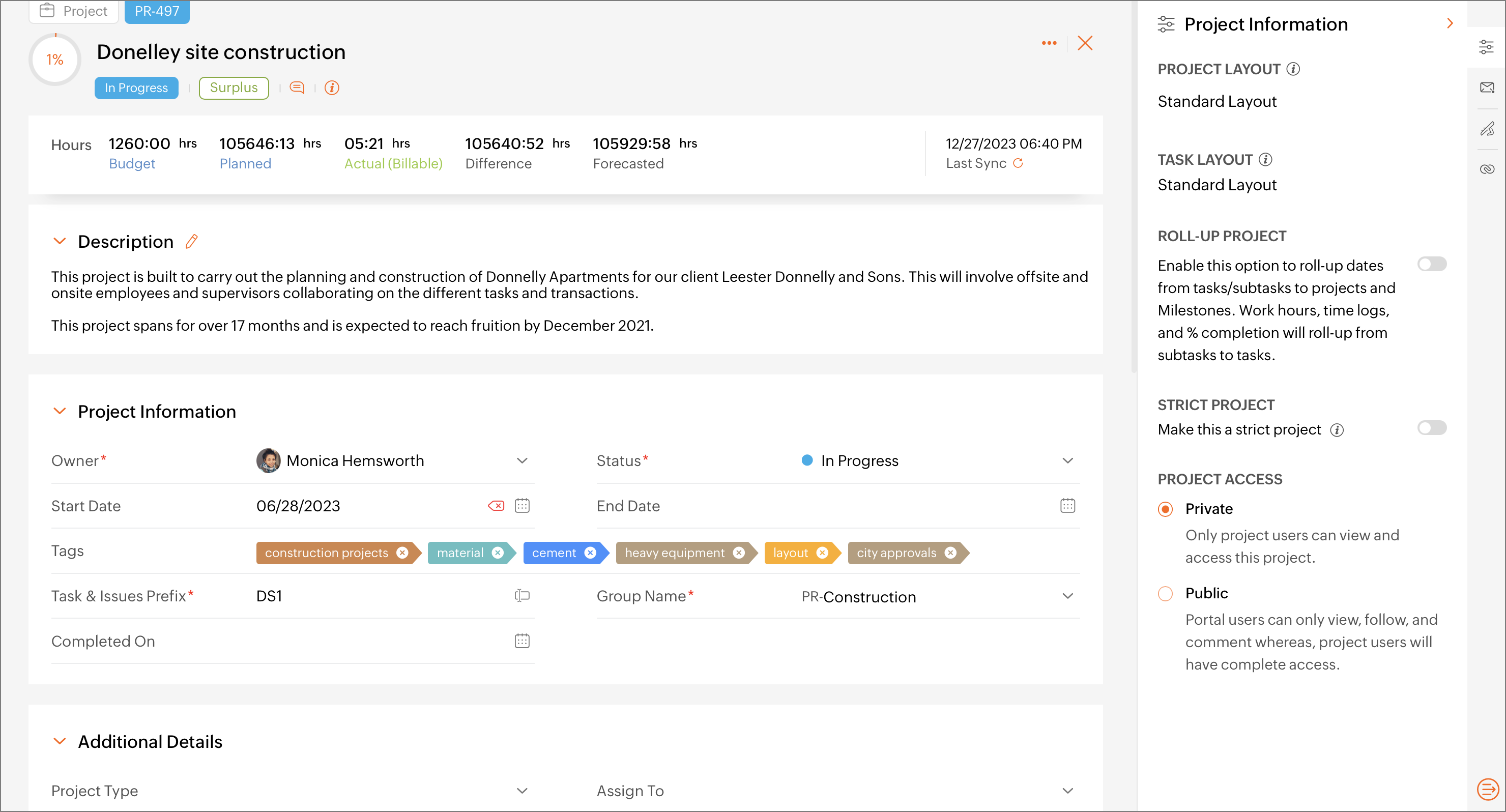Select the Public project access option
1506x812 pixels.
[1165, 594]
